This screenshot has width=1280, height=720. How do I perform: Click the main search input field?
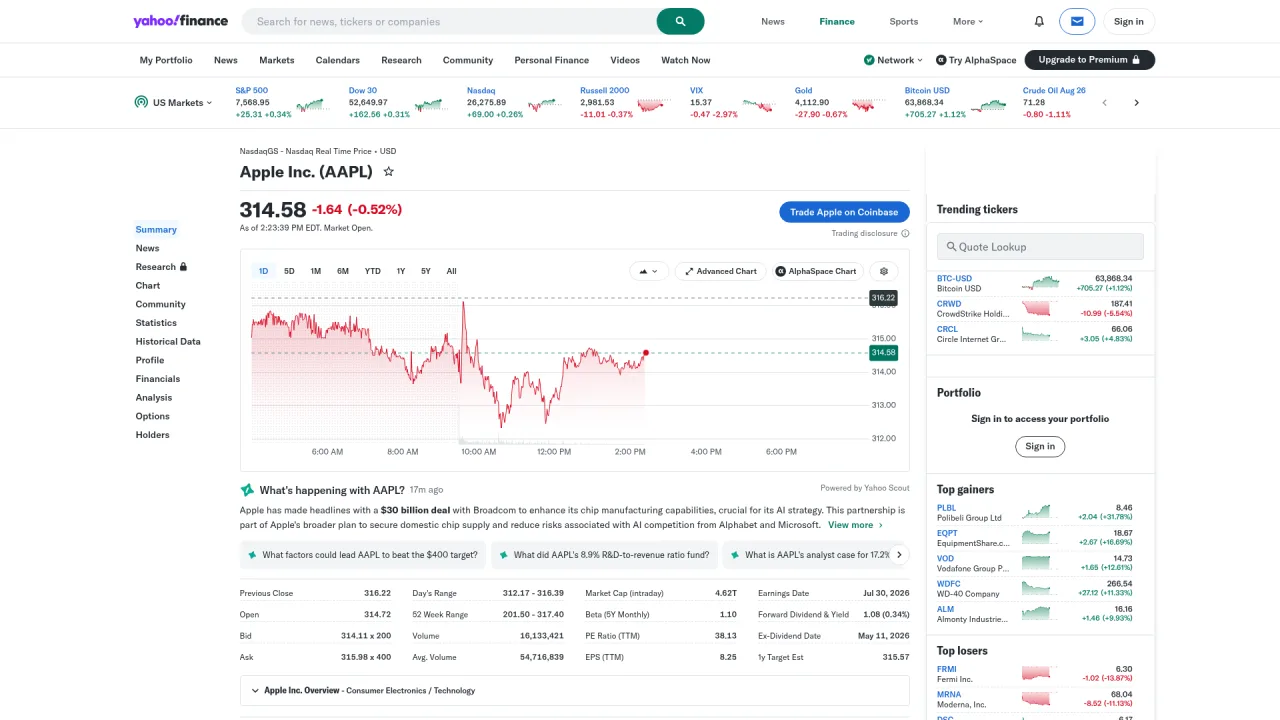(x=450, y=21)
